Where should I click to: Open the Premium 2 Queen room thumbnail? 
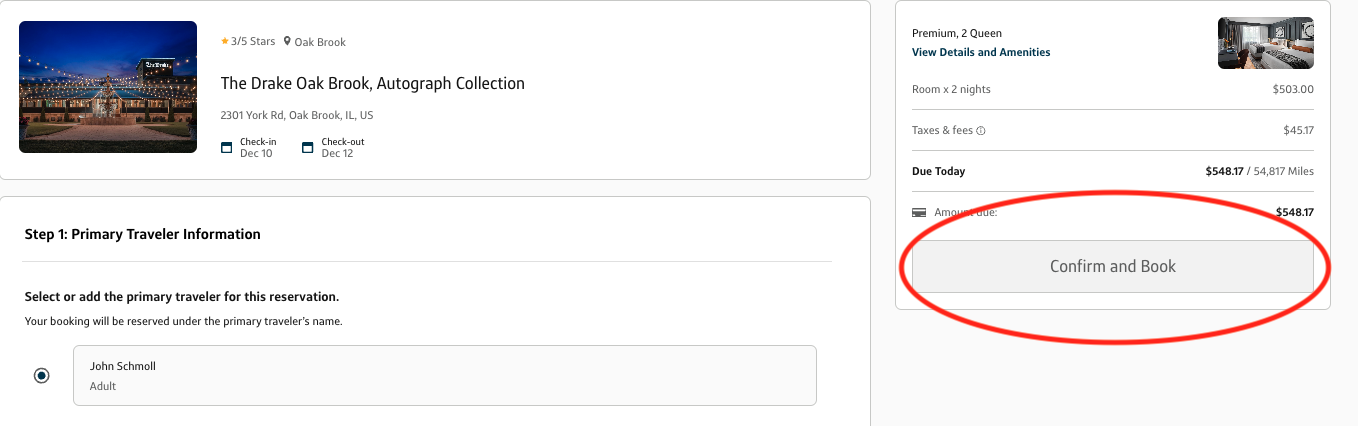(x=1265, y=43)
